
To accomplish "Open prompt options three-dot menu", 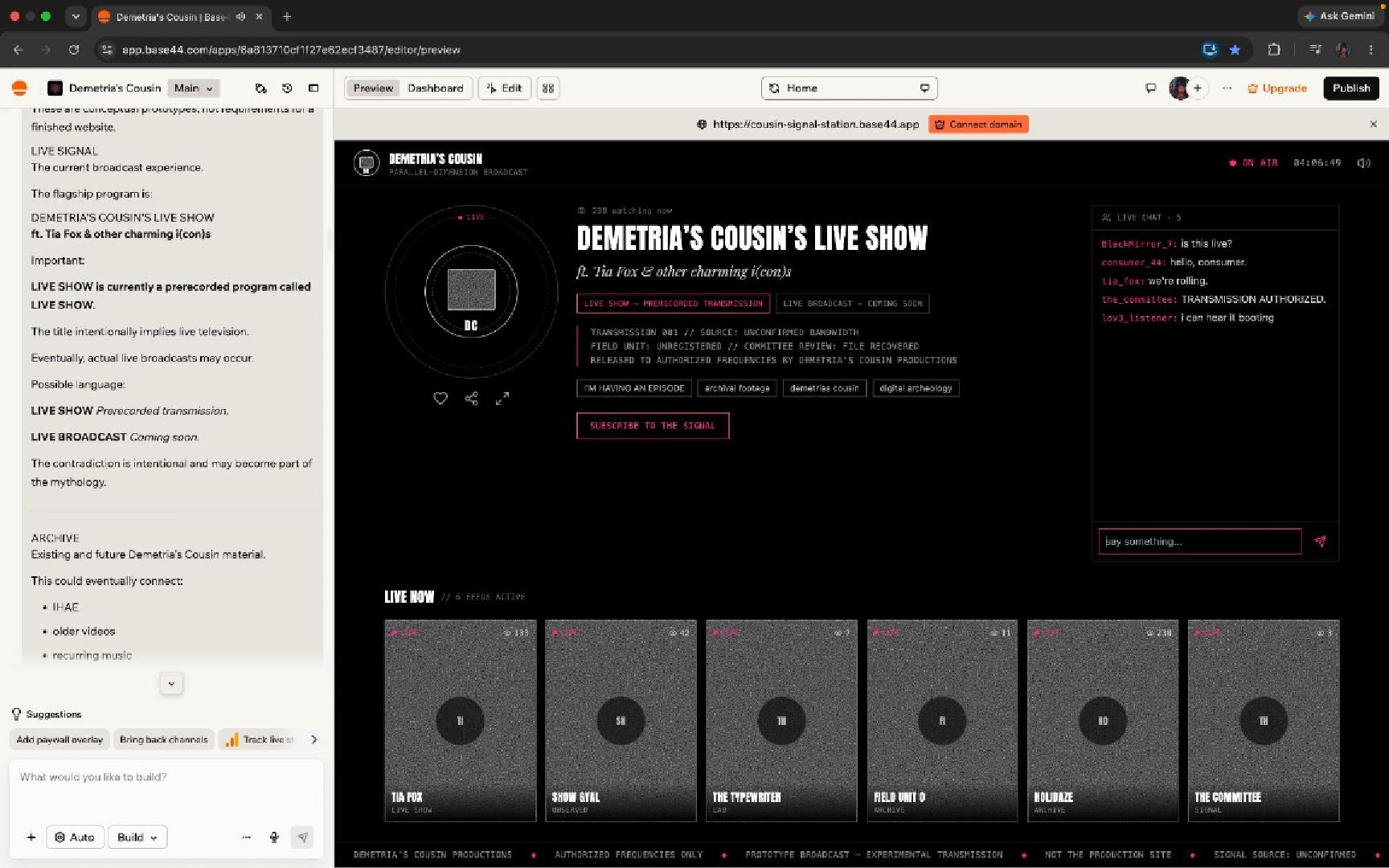I will pyautogui.click(x=246, y=837).
